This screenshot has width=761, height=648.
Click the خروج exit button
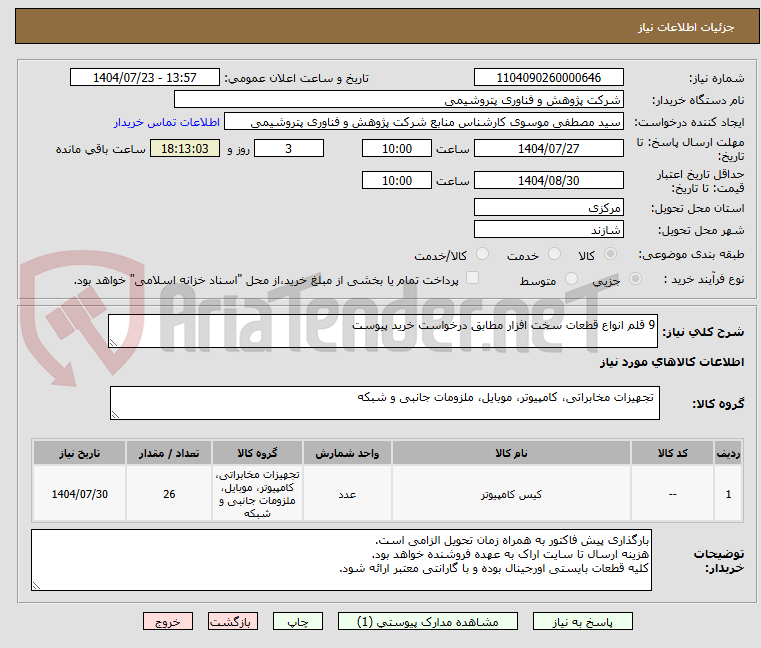tap(167, 622)
